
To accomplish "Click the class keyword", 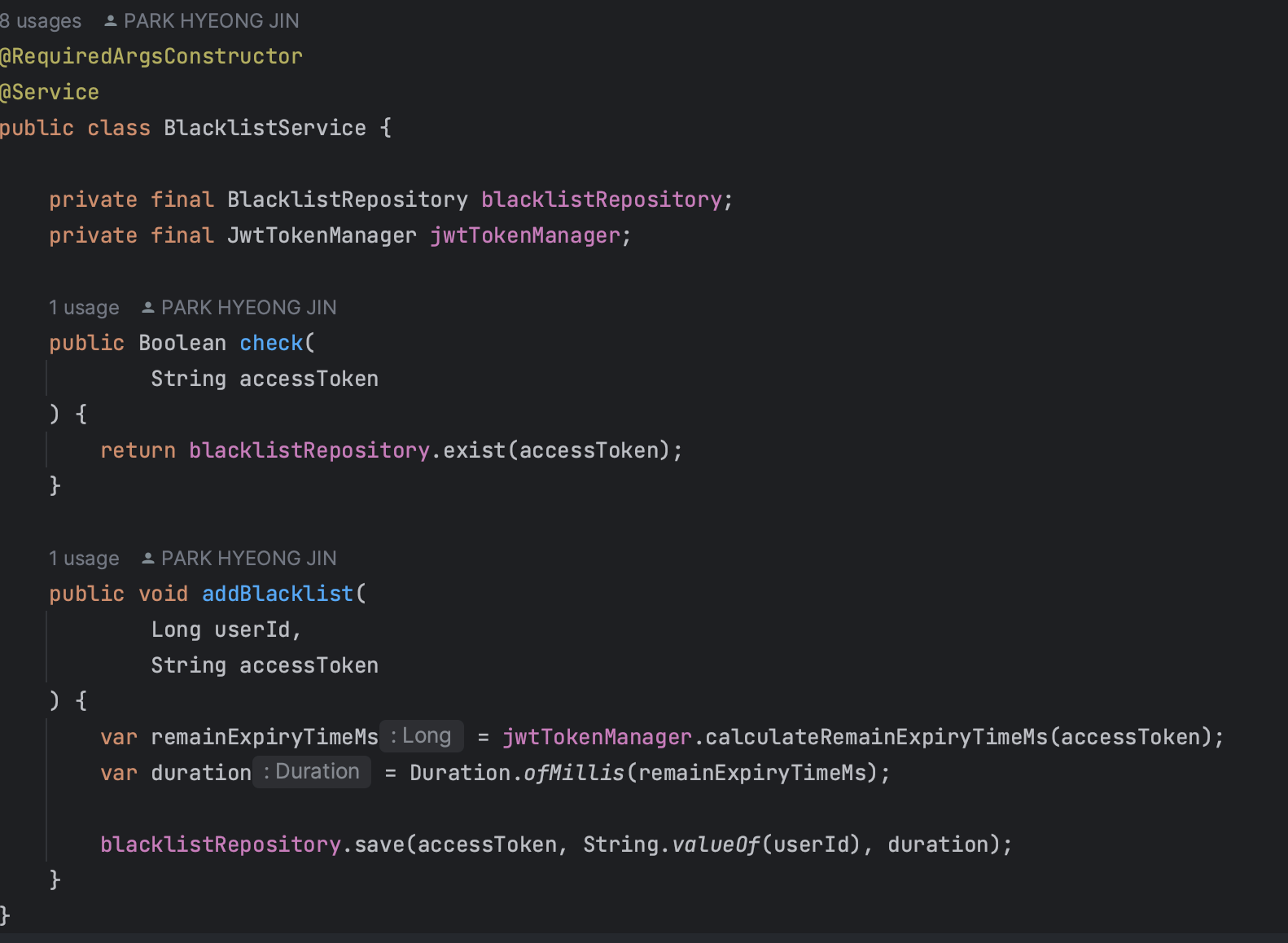I will [119, 128].
